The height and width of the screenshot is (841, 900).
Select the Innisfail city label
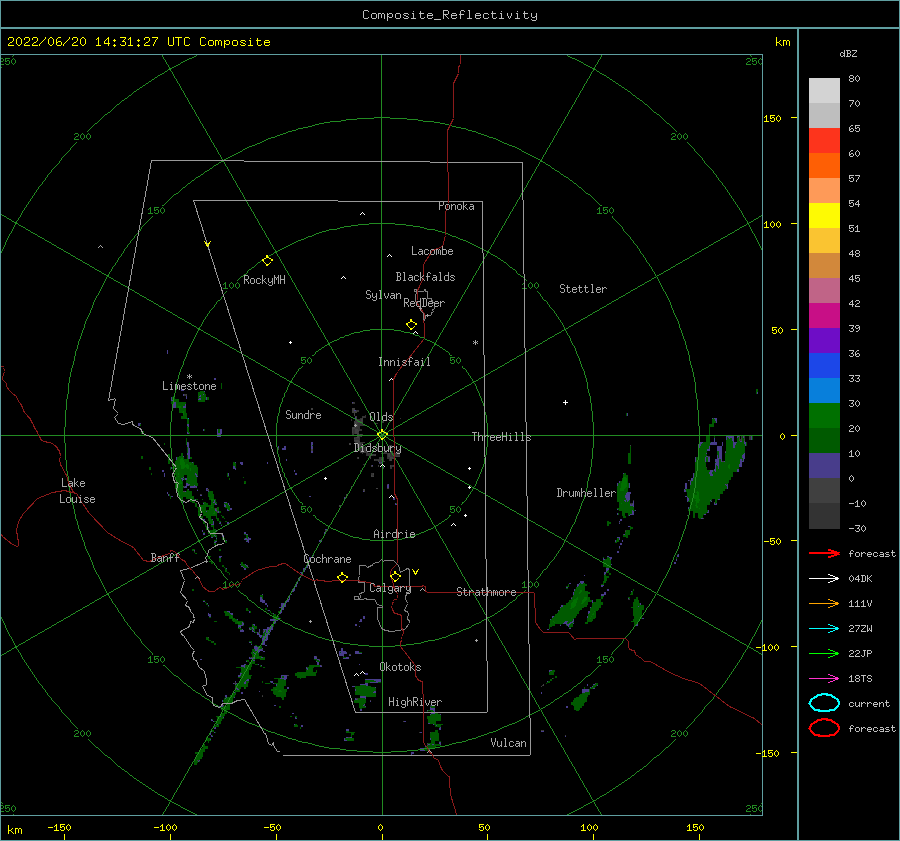click(404, 362)
